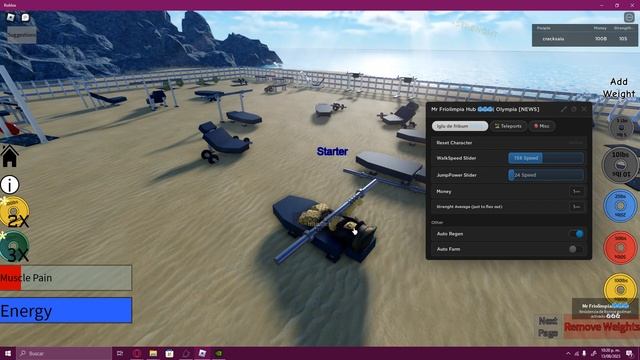Select the first highlighted hub tab

pyautogui.click(x=460, y=126)
